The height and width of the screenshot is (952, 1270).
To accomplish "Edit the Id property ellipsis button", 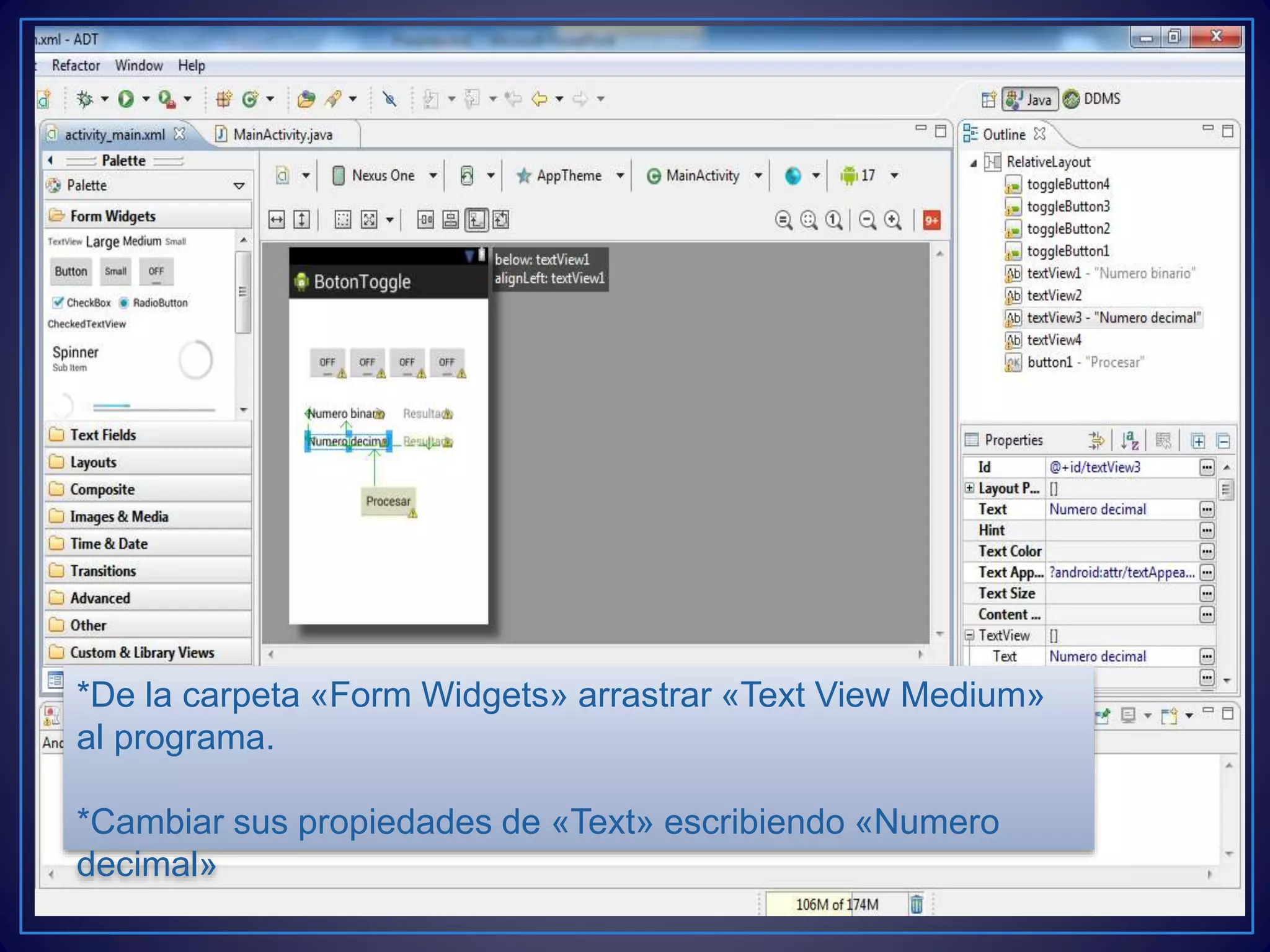I will [x=1206, y=467].
